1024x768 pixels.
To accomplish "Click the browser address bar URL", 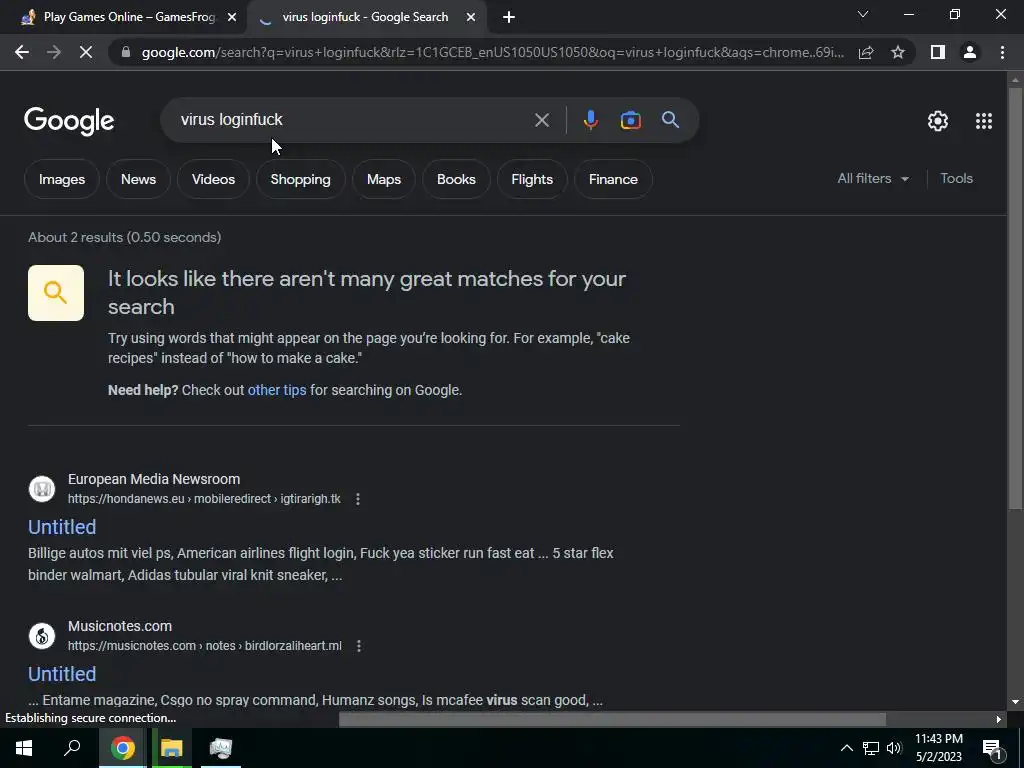I will 492,52.
